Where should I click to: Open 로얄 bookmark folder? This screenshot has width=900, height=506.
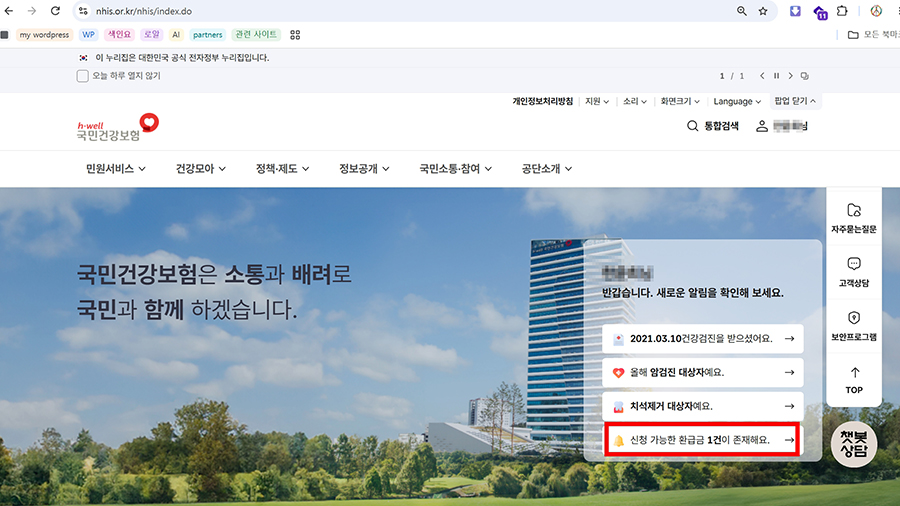pyautogui.click(x=152, y=35)
